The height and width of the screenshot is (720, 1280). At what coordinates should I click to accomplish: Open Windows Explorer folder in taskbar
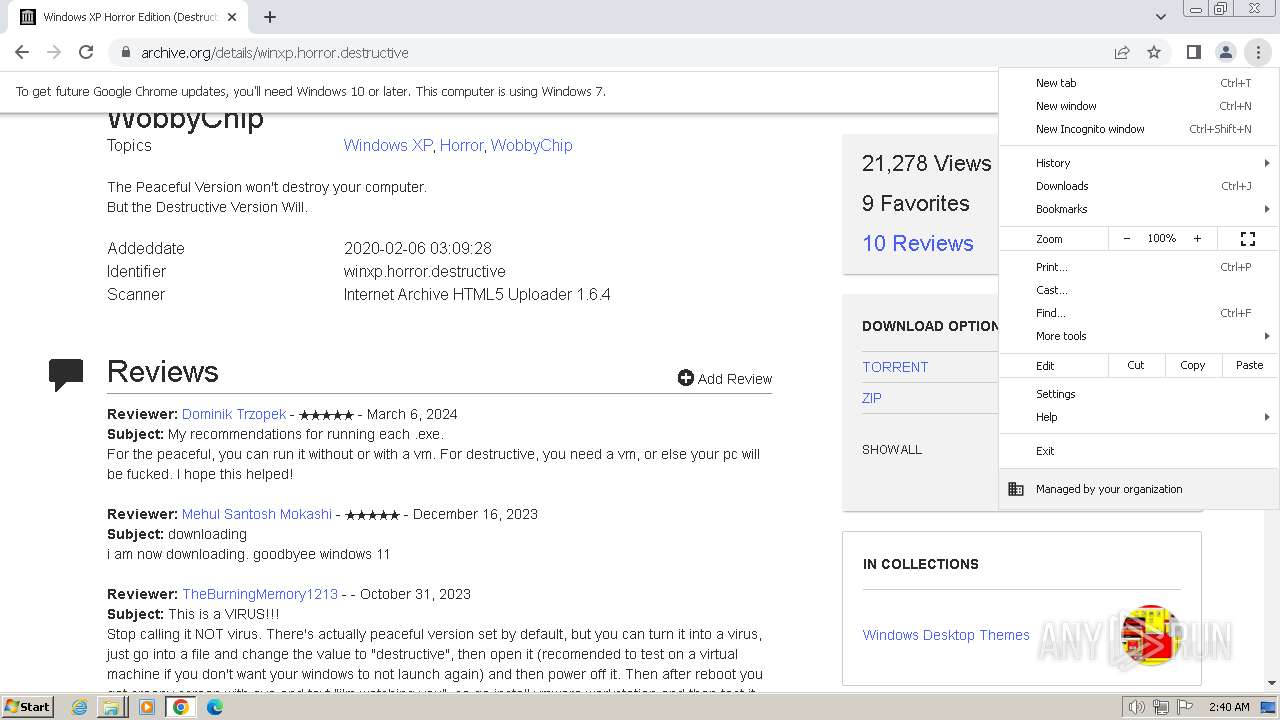click(112, 707)
